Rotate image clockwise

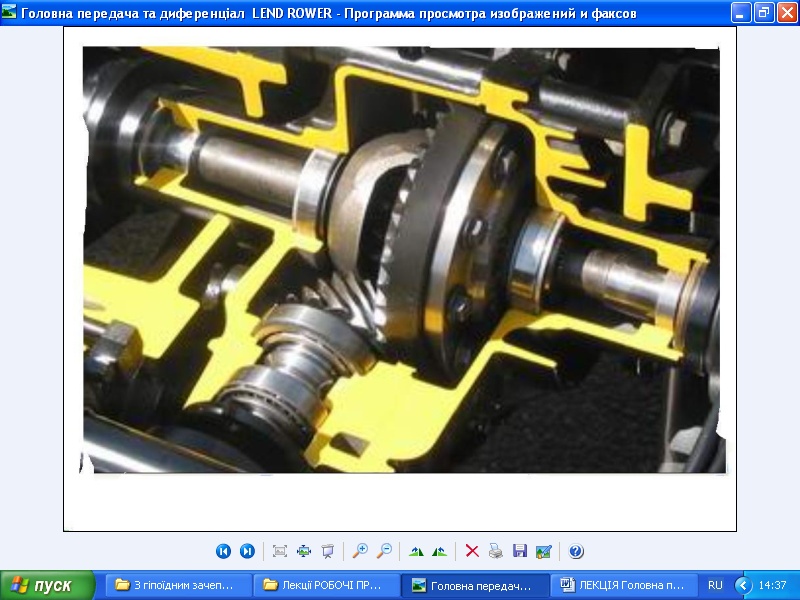coord(416,551)
